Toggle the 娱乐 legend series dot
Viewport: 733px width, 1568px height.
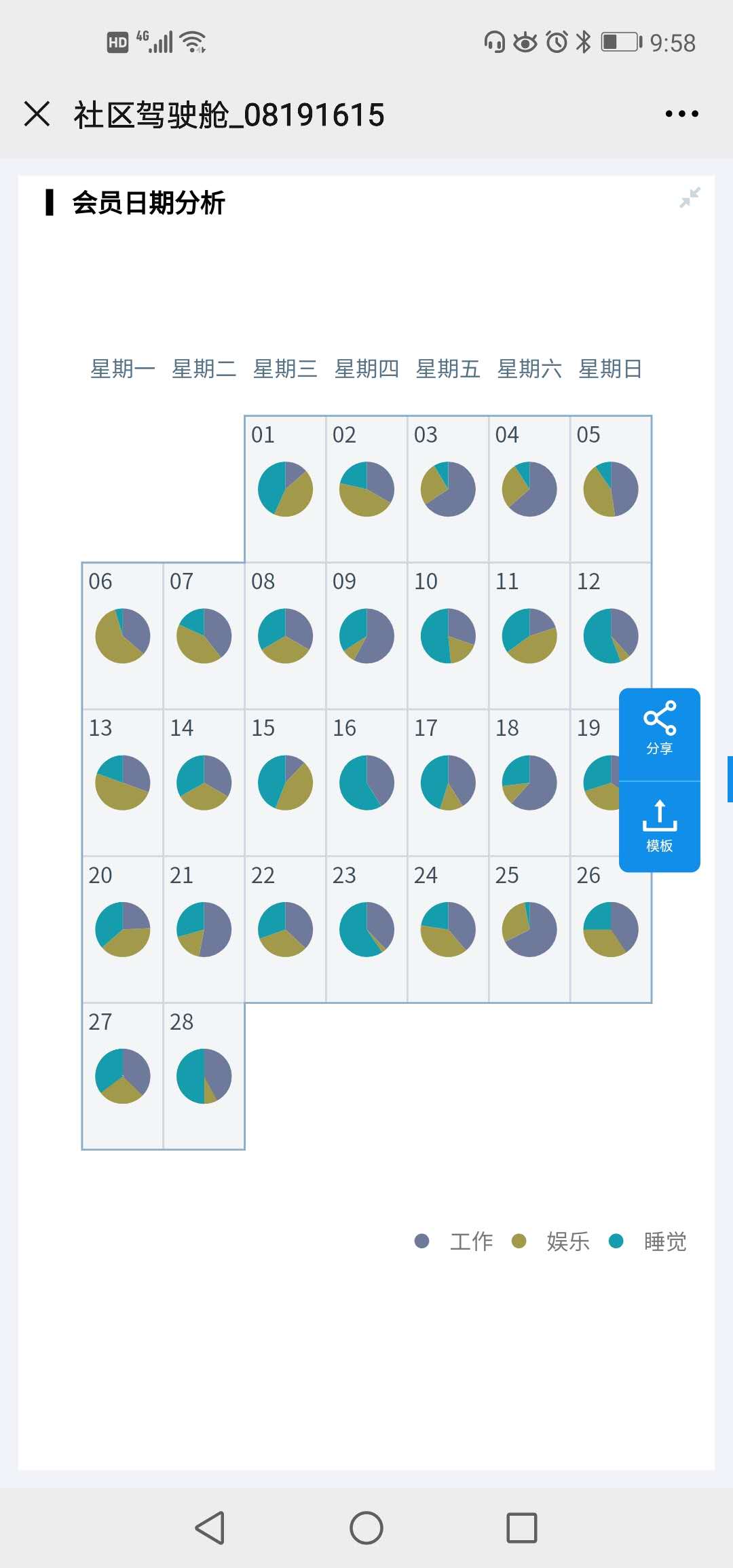point(519,1242)
